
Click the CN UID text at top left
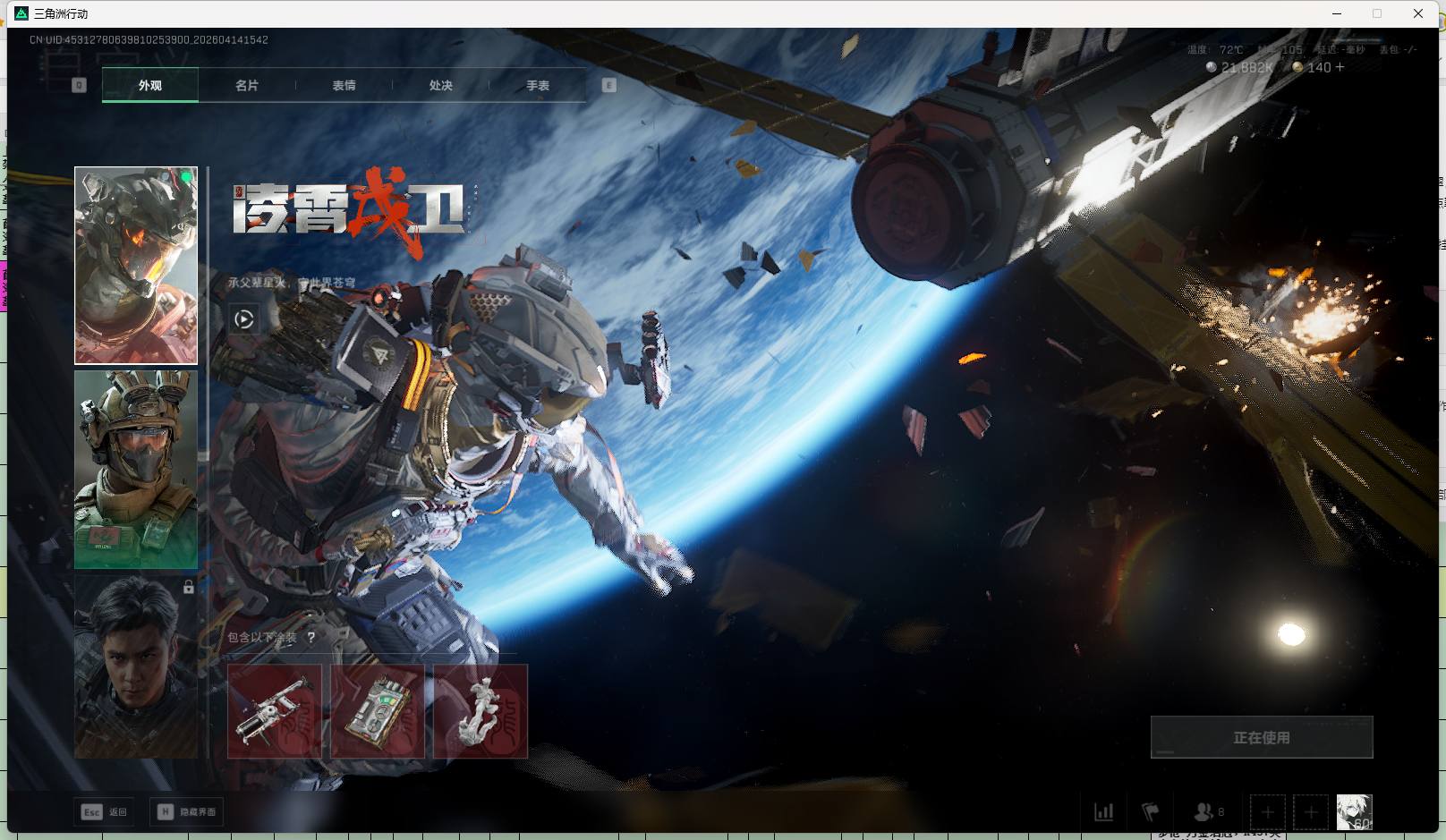coord(149,40)
